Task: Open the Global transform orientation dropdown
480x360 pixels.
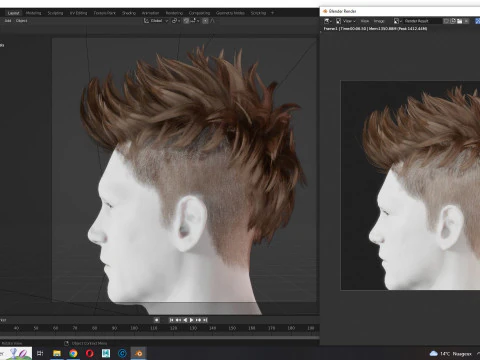Action: click(x=156, y=21)
